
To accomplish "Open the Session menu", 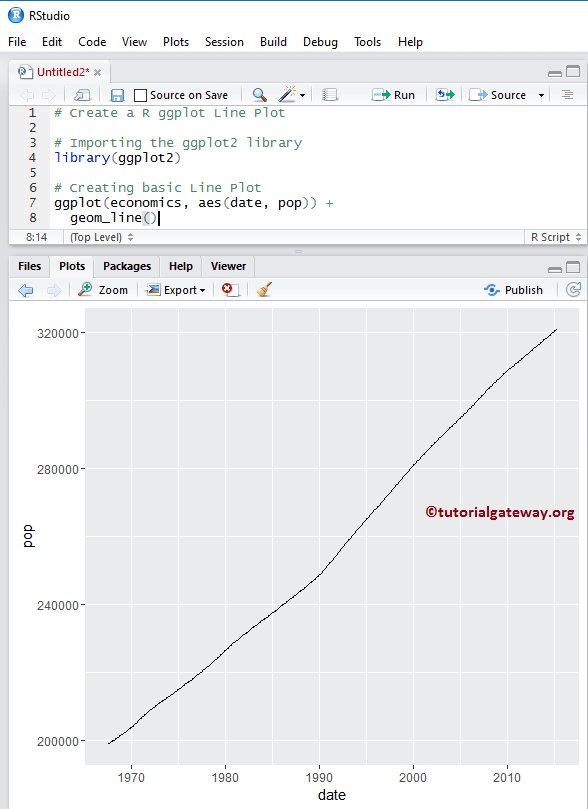I will click(x=224, y=42).
